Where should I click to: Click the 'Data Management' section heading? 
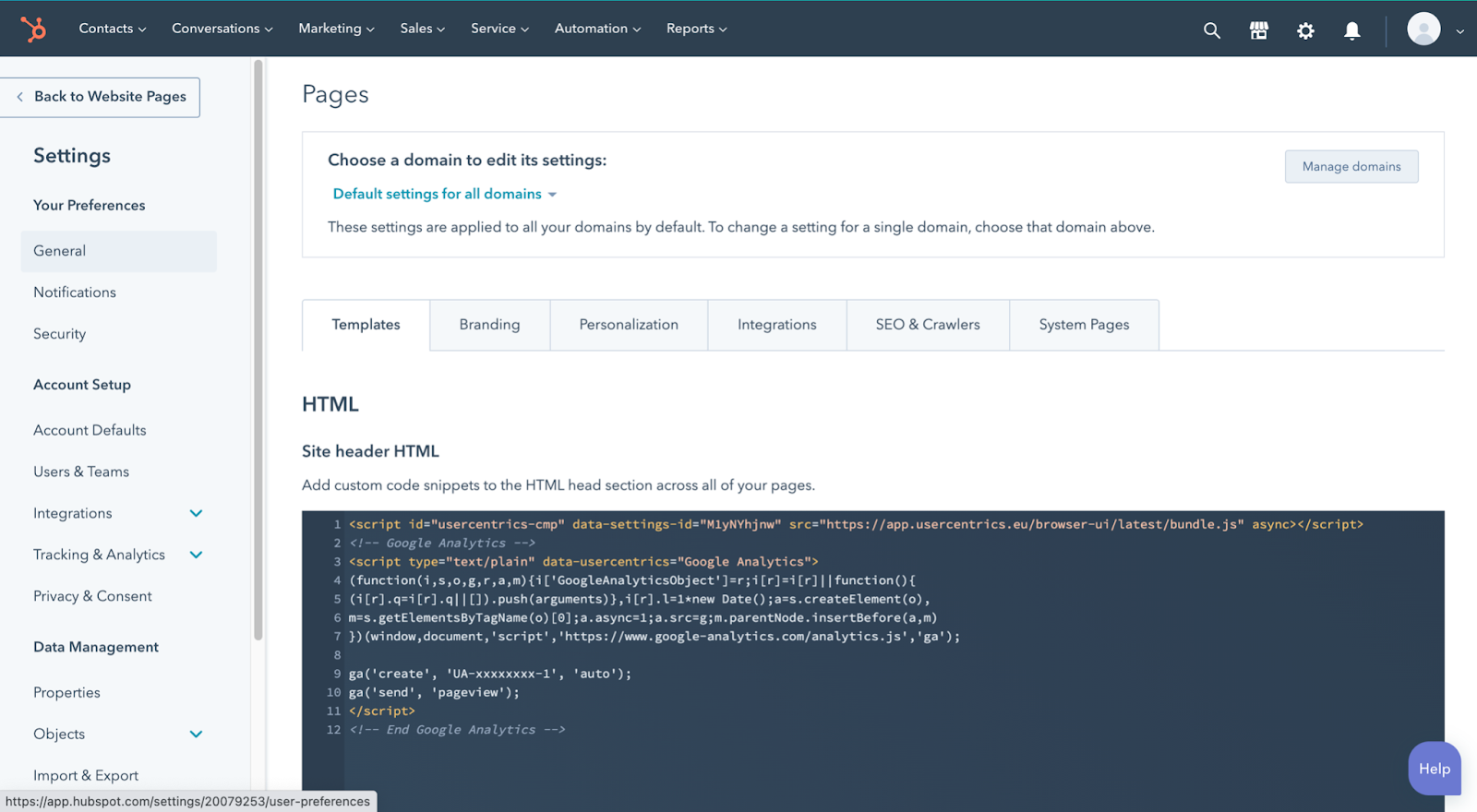coord(96,648)
